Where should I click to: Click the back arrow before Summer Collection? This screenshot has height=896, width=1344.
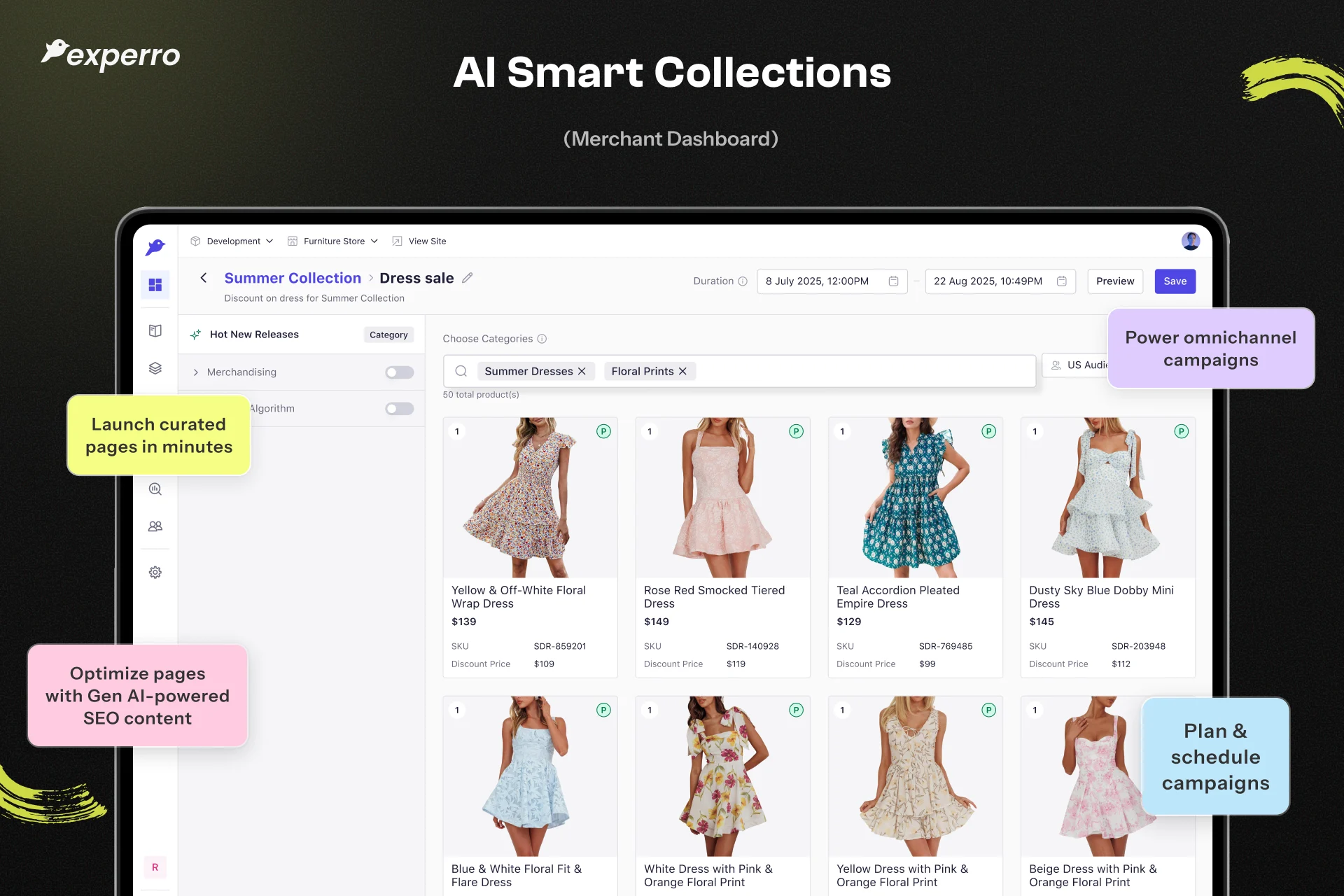tap(204, 278)
